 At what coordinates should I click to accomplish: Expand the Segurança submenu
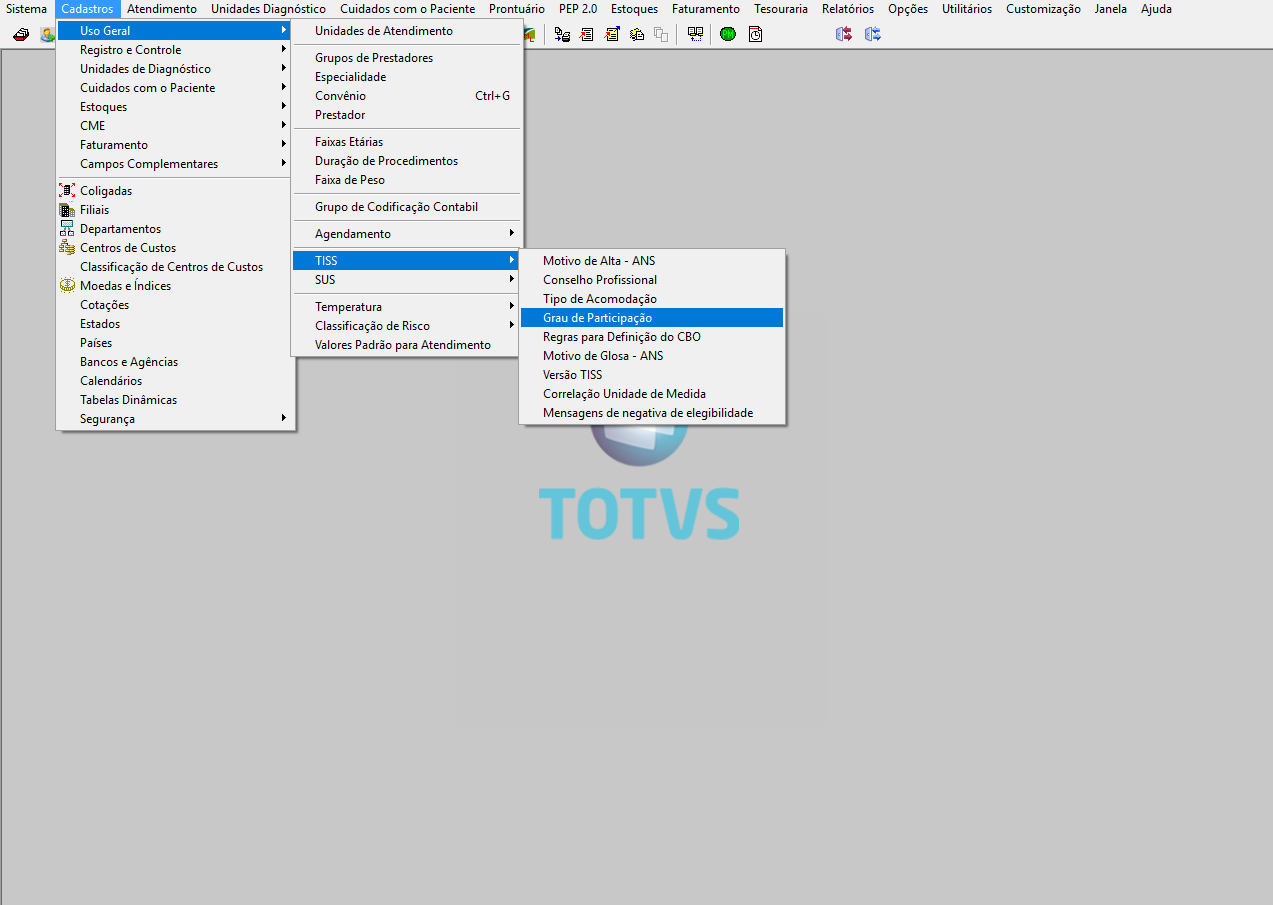[174, 419]
